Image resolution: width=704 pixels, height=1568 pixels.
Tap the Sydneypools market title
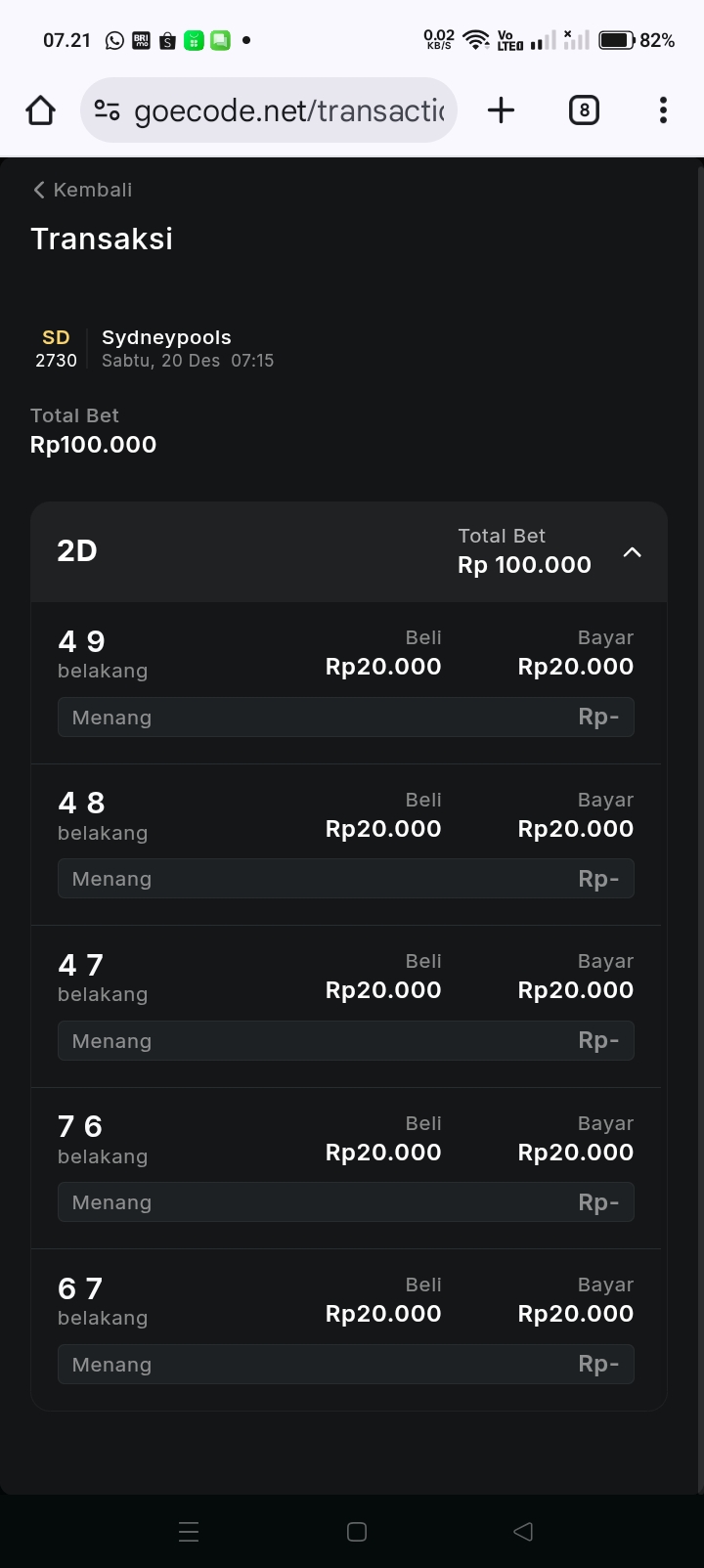[166, 337]
